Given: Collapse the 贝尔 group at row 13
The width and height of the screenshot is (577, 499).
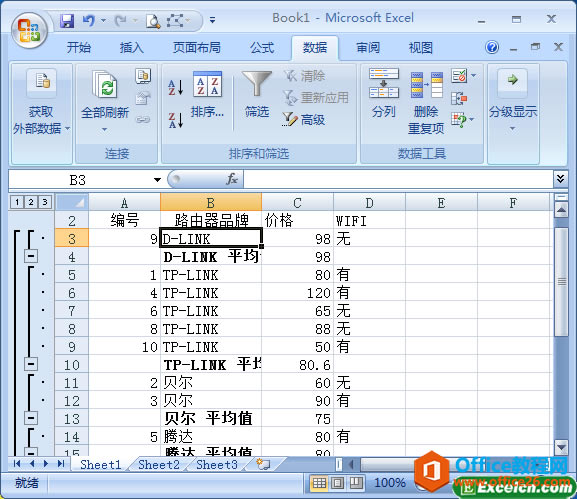Looking at the screenshot, I should click(31, 418).
